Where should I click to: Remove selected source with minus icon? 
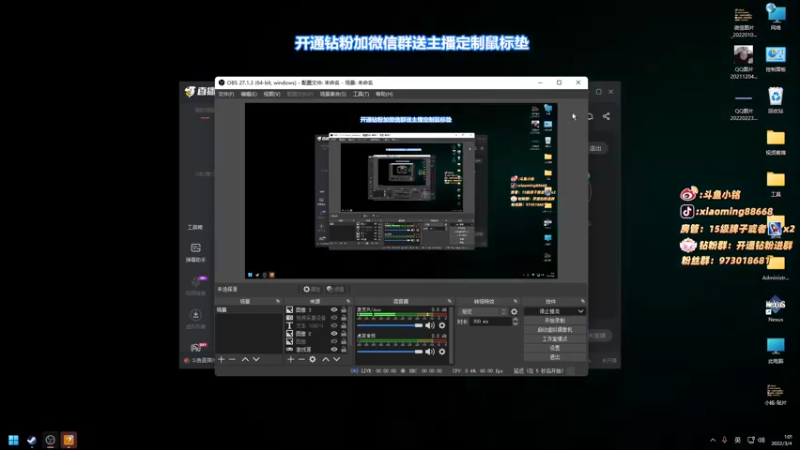(x=301, y=359)
